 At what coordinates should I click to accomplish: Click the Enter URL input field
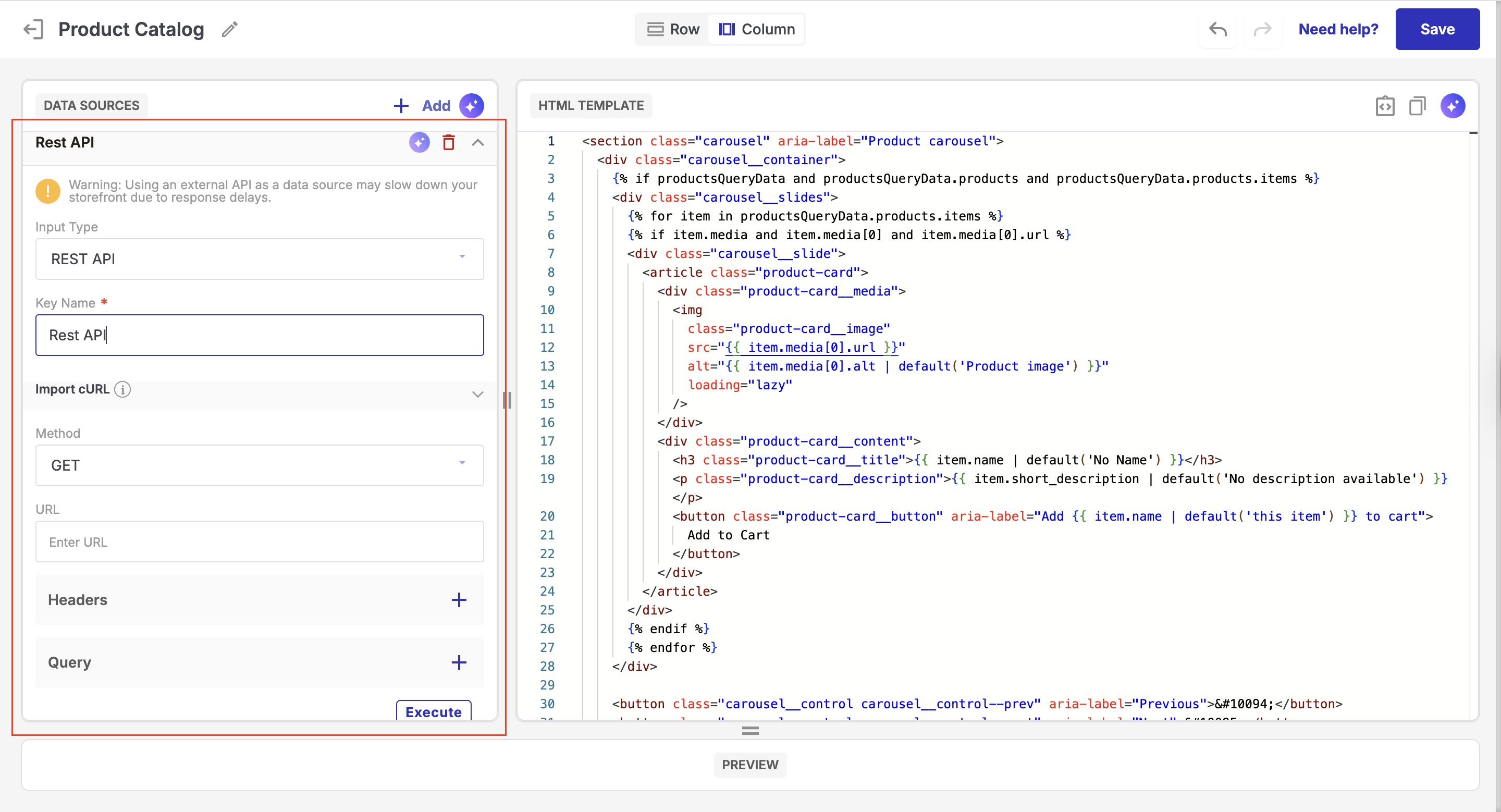tap(260, 542)
